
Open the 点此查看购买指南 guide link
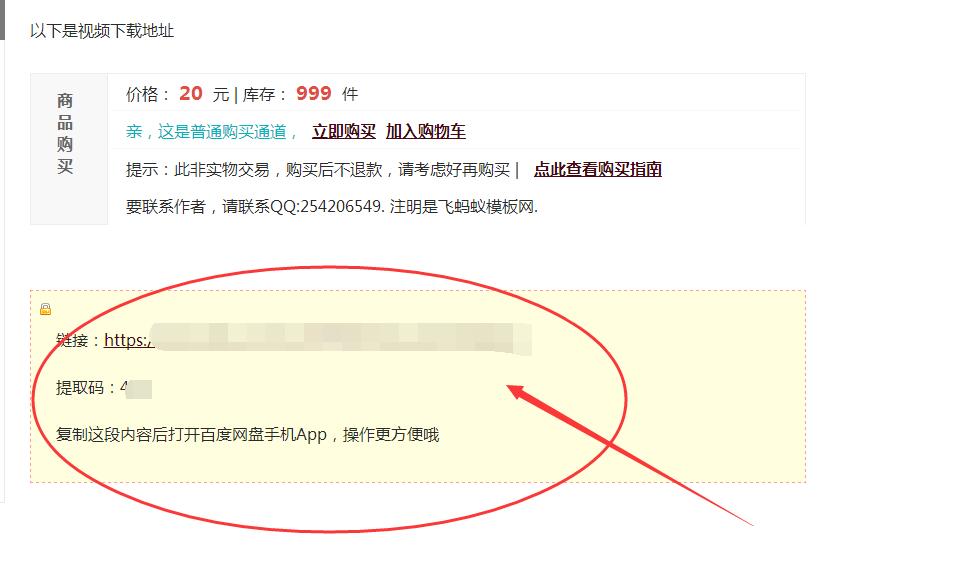tap(598, 169)
